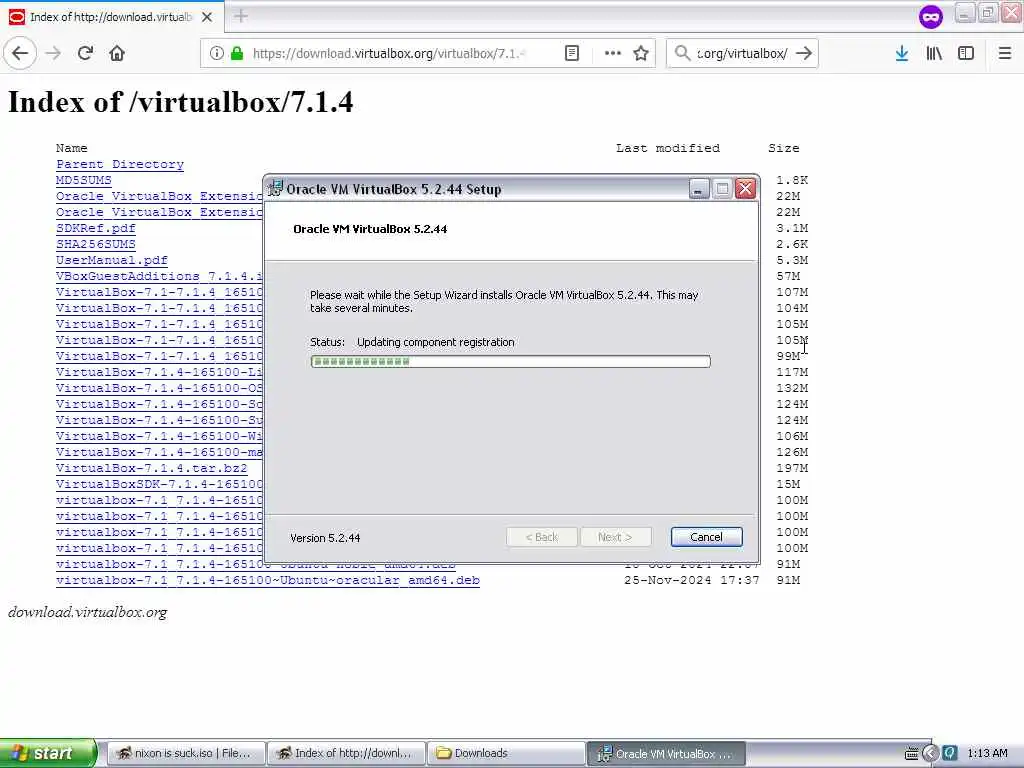Click the installation progress bar

(x=511, y=361)
